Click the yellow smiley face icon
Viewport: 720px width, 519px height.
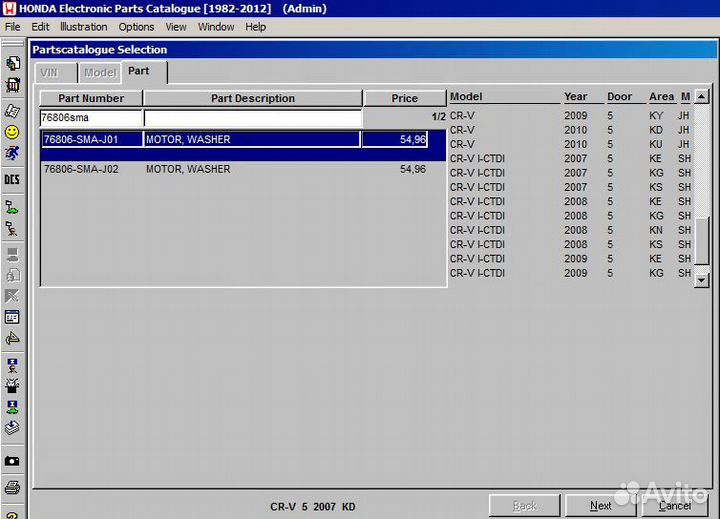(12, 132)
